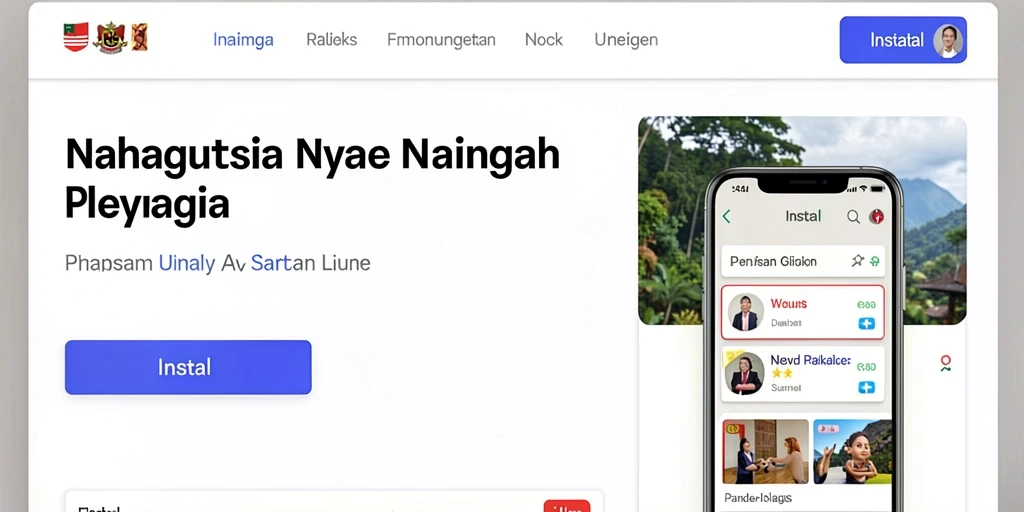
Task: Open the Uneigen nav tab
Action: click(626, 40)
